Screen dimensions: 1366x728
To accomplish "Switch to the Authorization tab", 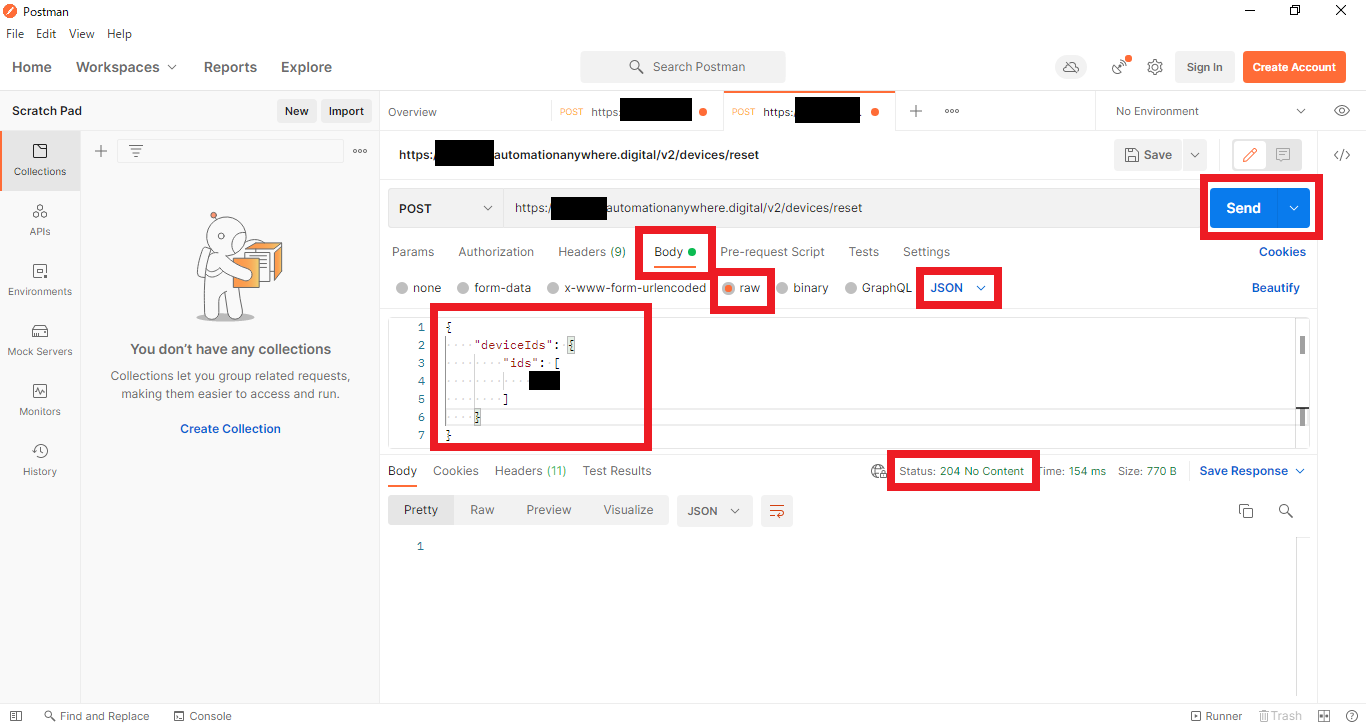I will [x=496, y=252].
